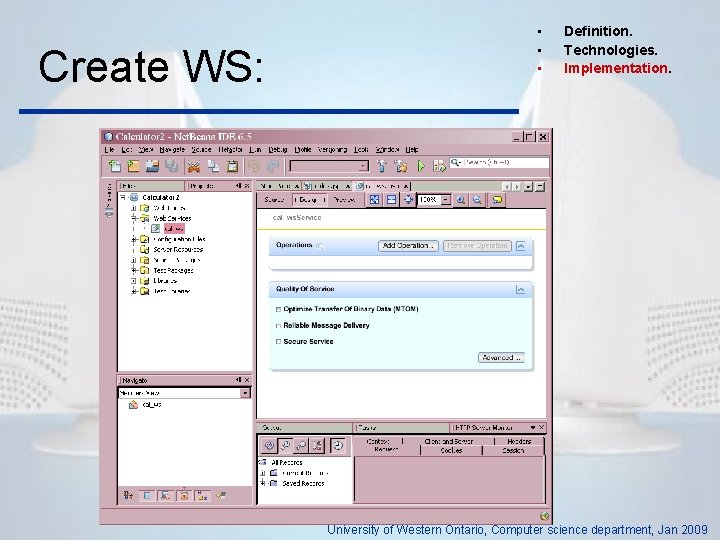The height and width of the screenshot is (540, 720).
Task: Open the zoom percentage dropdown
Action: (446, 200)
